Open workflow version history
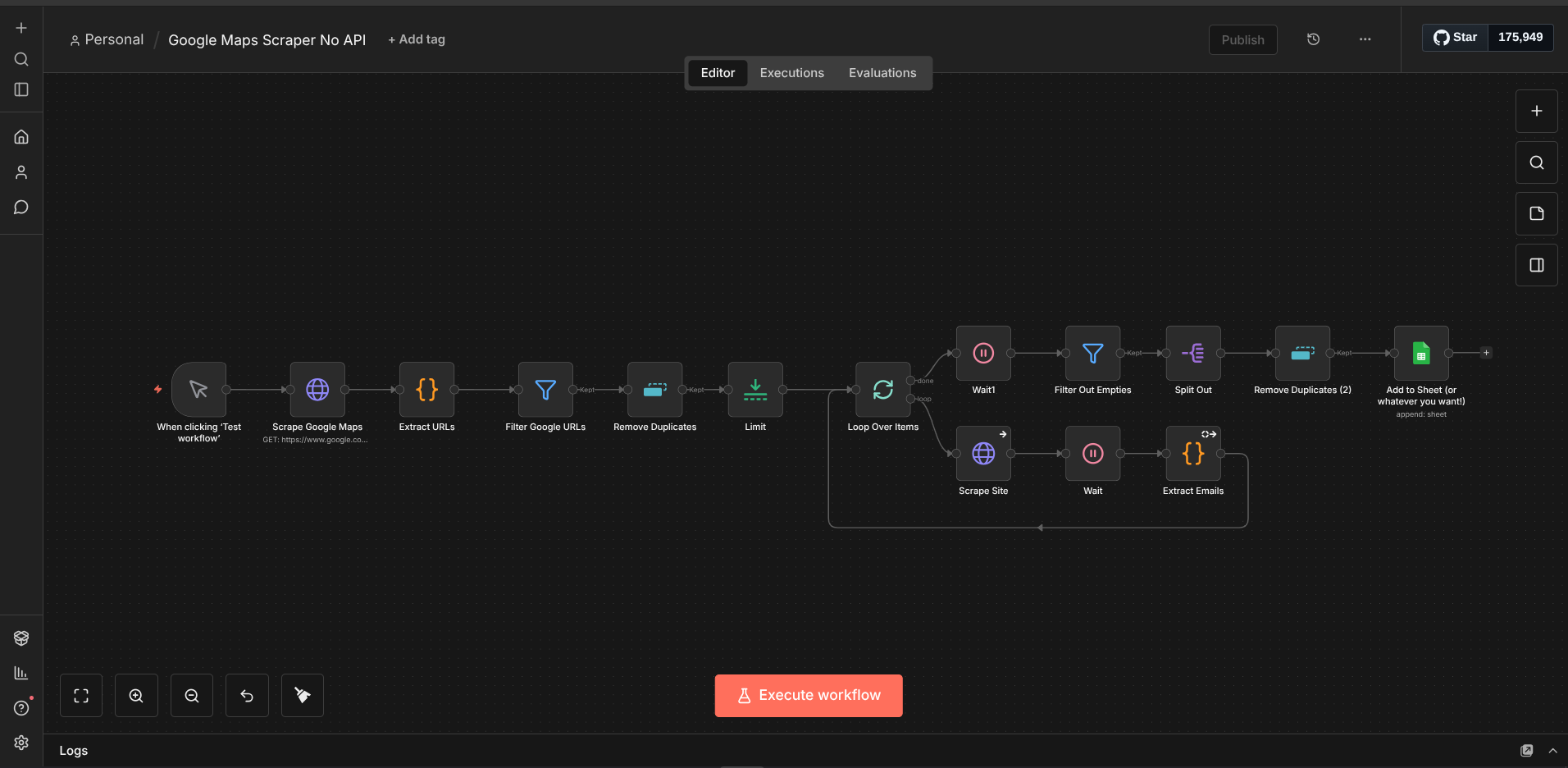This screenshot has height=768, width=1568. click(x=1314, y=39)
